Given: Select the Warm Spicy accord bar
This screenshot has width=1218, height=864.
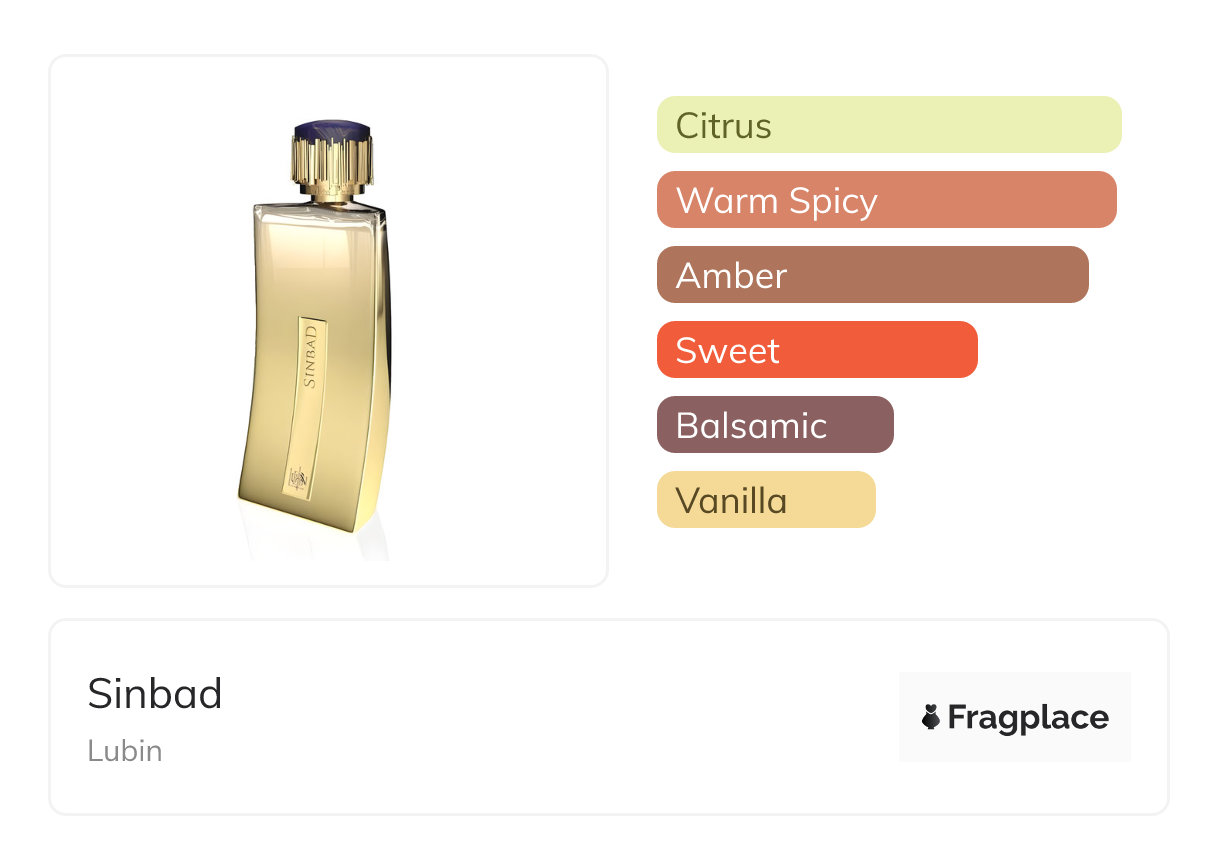Looking at the screenshot, I should pos(886,200).
